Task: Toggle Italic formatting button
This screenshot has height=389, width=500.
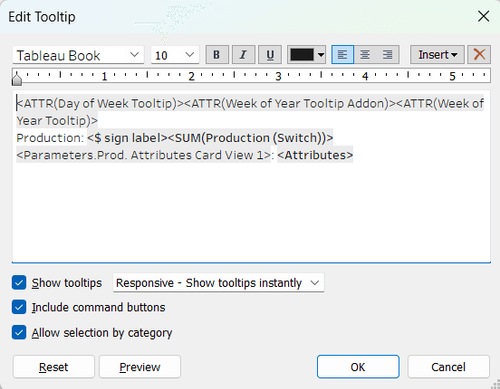Action: (x=243, y=54)
